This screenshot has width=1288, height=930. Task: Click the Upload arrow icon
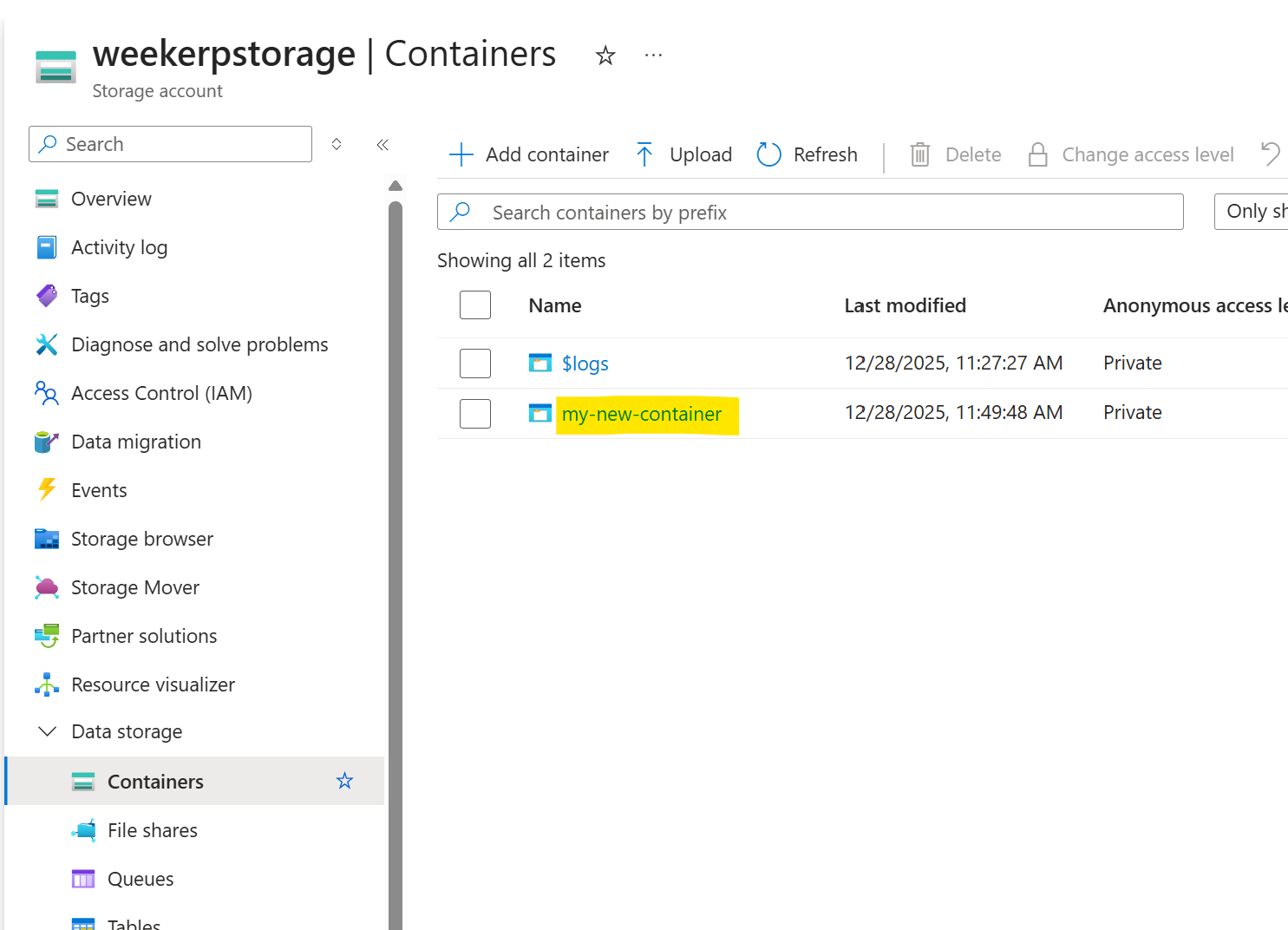tap(644, 154)
